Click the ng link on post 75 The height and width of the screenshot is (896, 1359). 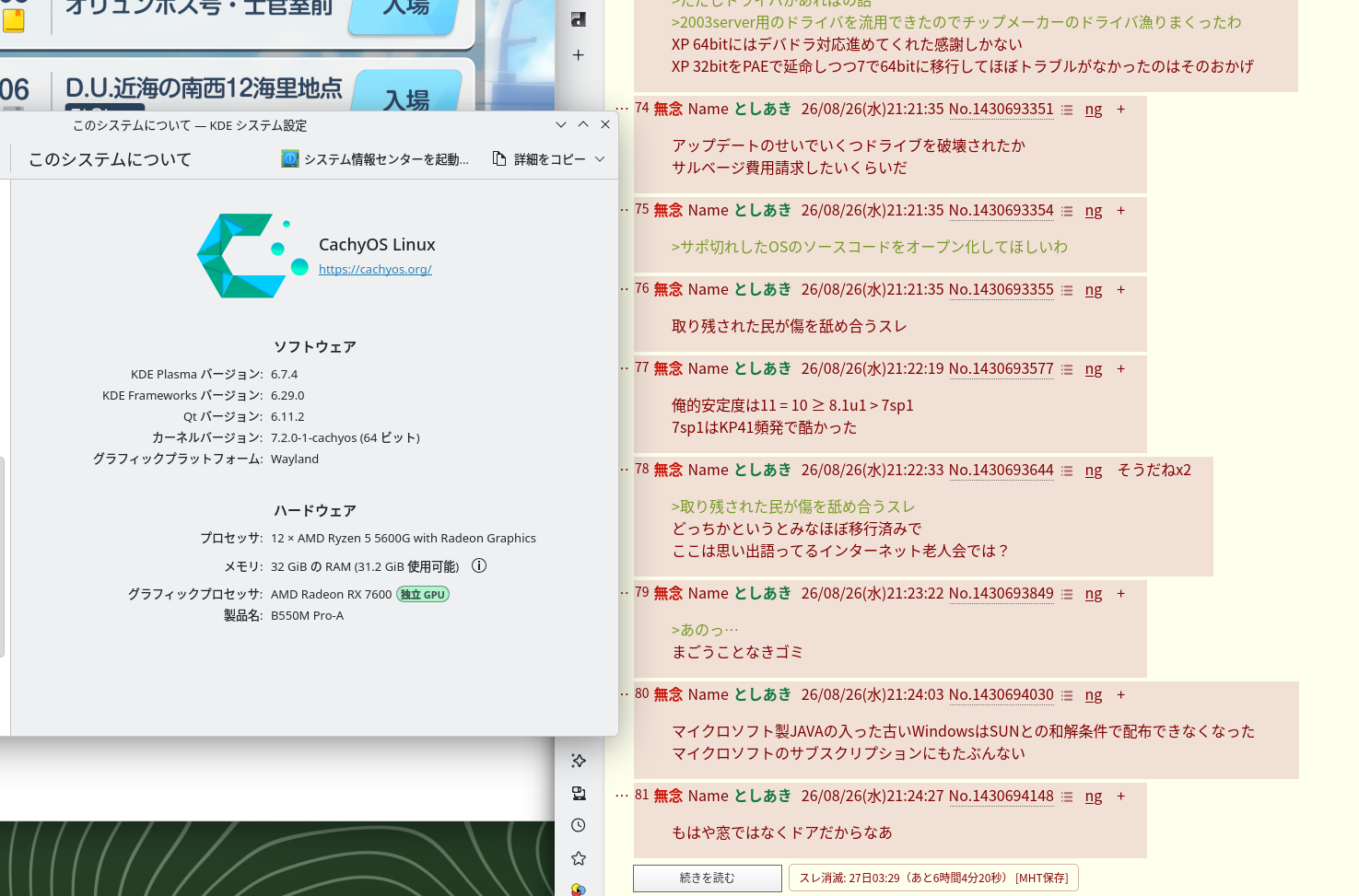[1094, 210]
